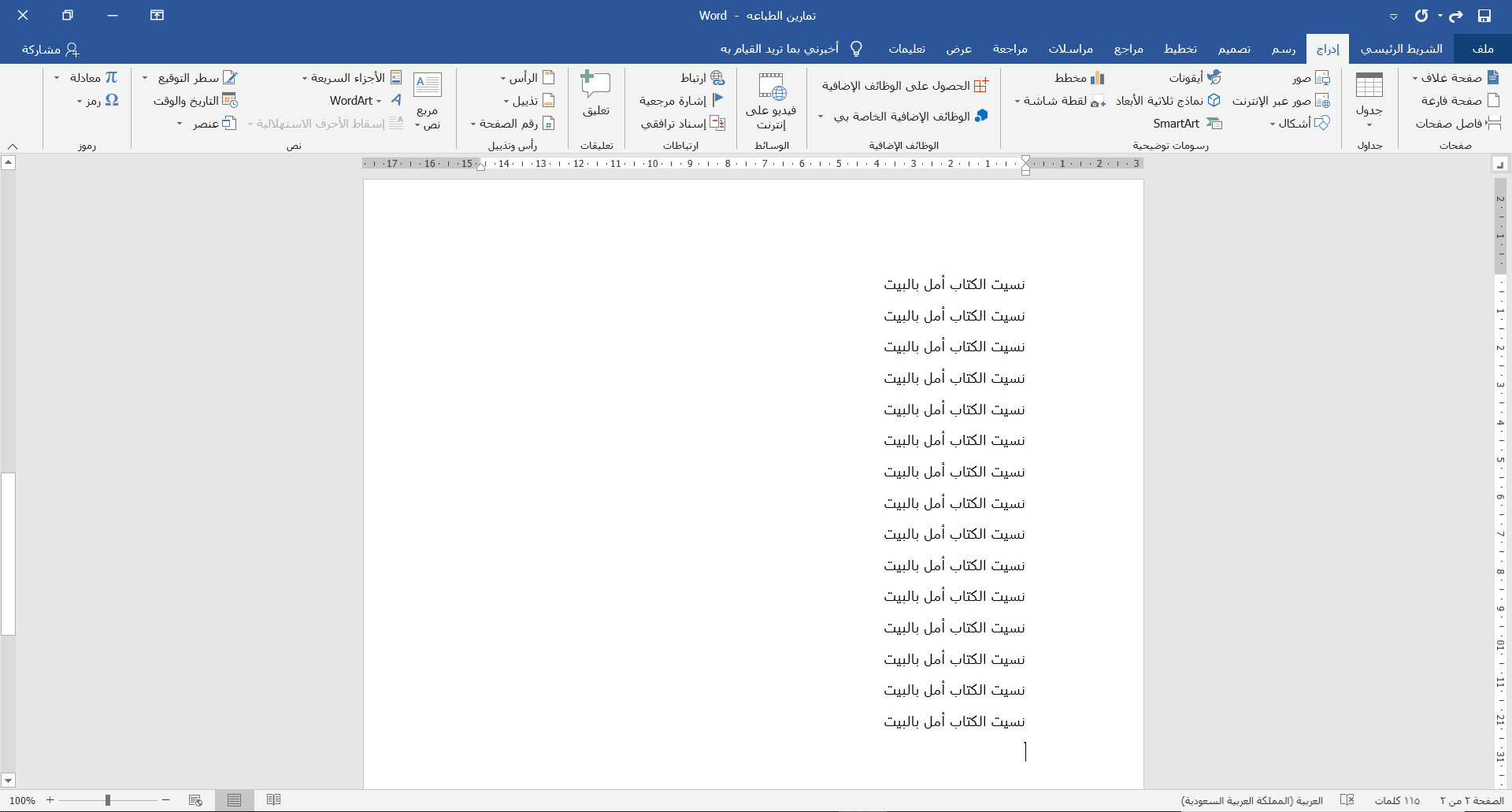
Task: Switch to the Review (مراجعة) tab
Action: pos(1010,49)
